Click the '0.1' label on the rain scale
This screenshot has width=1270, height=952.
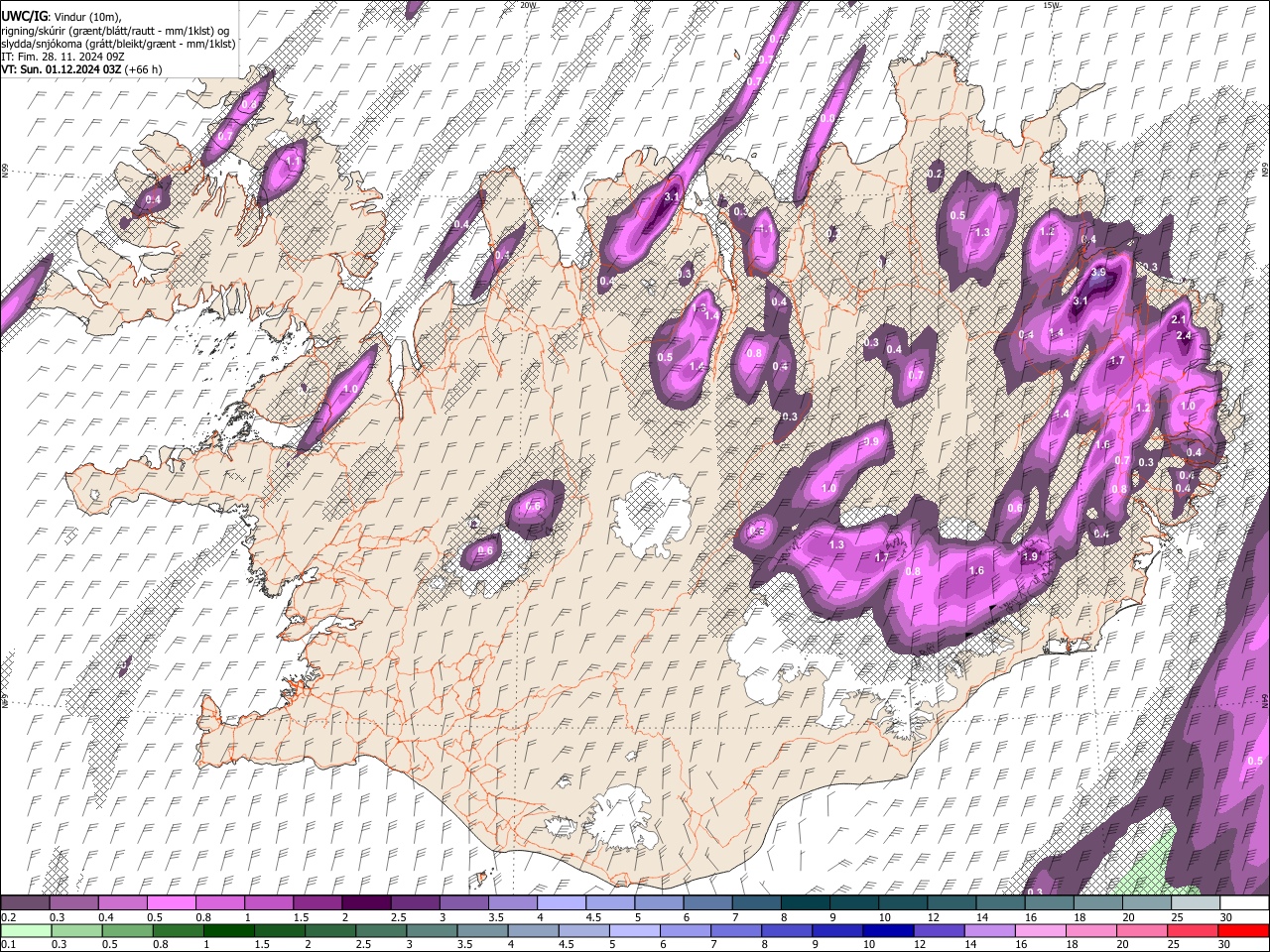[8, 944]
